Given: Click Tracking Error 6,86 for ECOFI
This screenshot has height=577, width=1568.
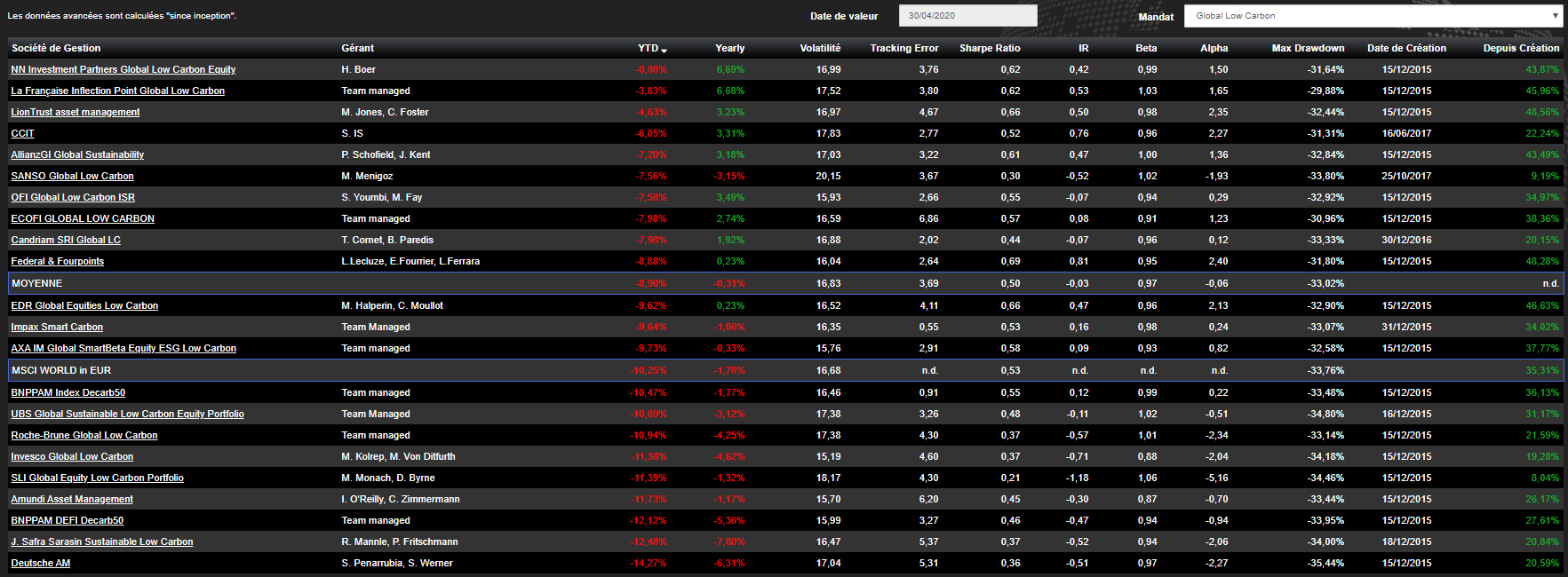Looking at the screenshot, I should click(x=928, y=218).
